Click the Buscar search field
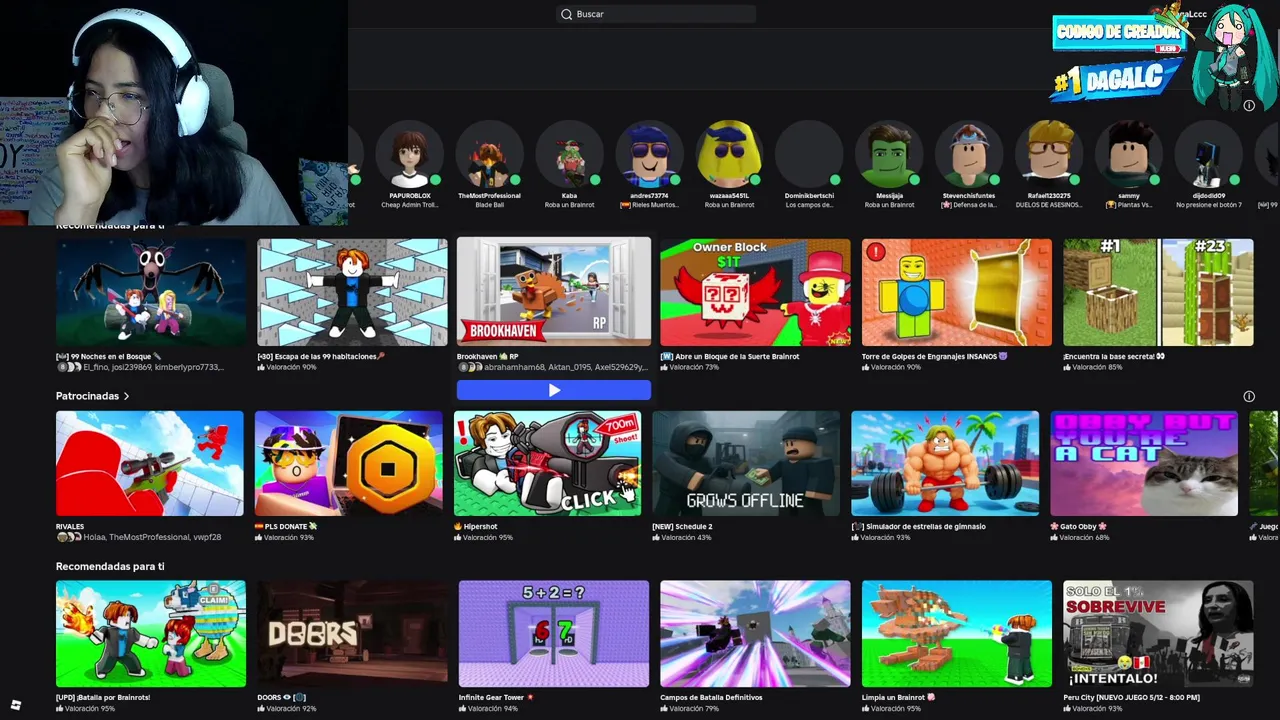 click(x=655, y=14)
